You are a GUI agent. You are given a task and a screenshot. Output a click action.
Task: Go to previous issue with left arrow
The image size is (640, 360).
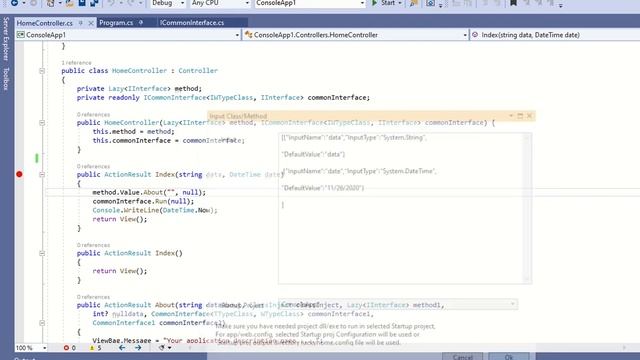pyautogui.click(x=122, y=348)
